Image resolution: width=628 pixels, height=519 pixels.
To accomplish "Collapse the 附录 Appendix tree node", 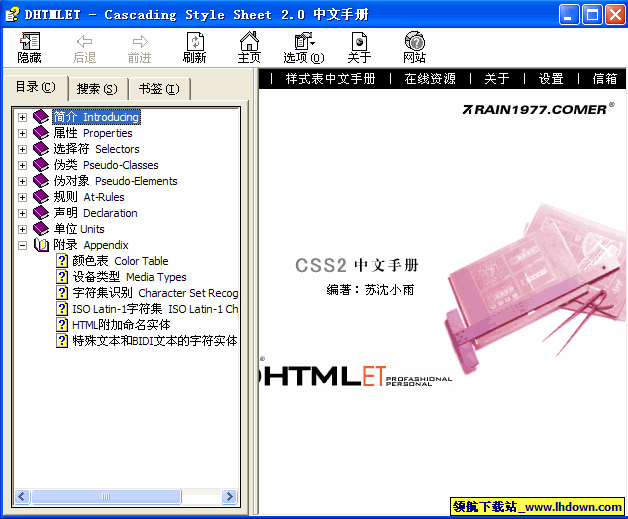I will click(22, 245).
